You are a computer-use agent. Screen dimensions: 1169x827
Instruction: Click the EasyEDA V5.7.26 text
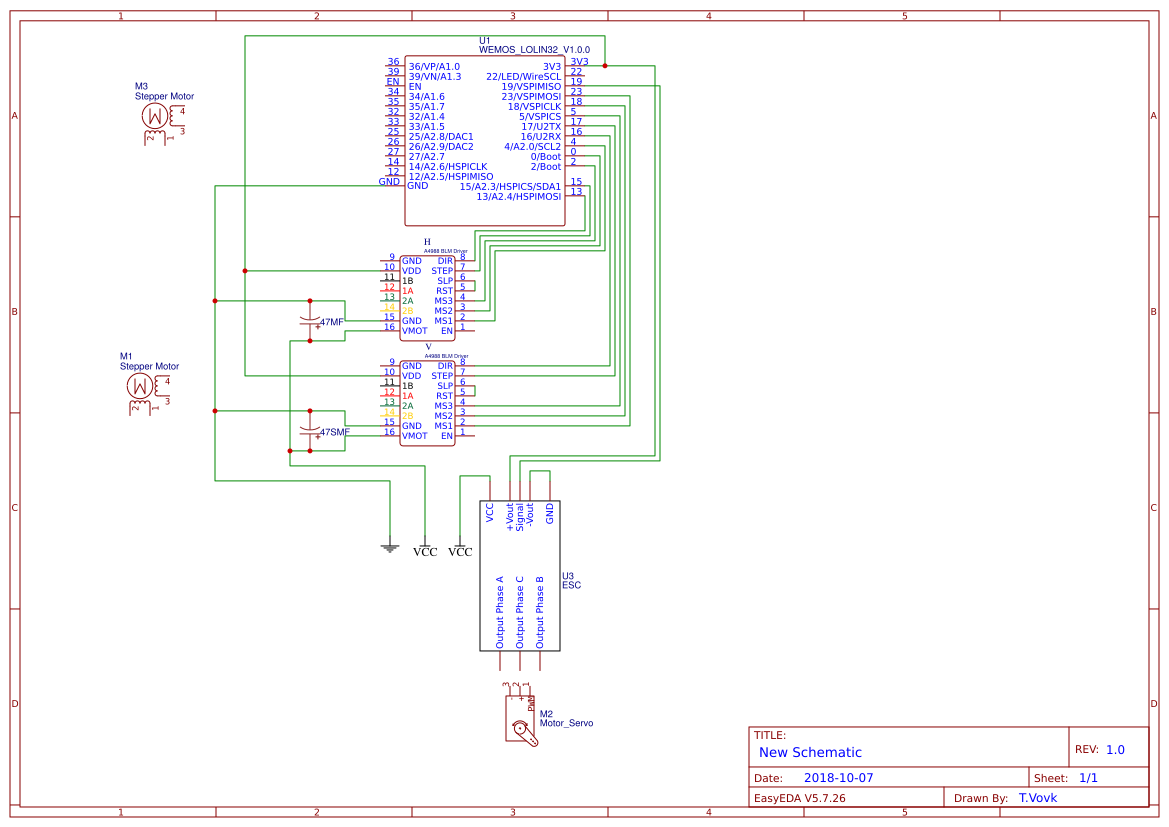click(799, 798)
